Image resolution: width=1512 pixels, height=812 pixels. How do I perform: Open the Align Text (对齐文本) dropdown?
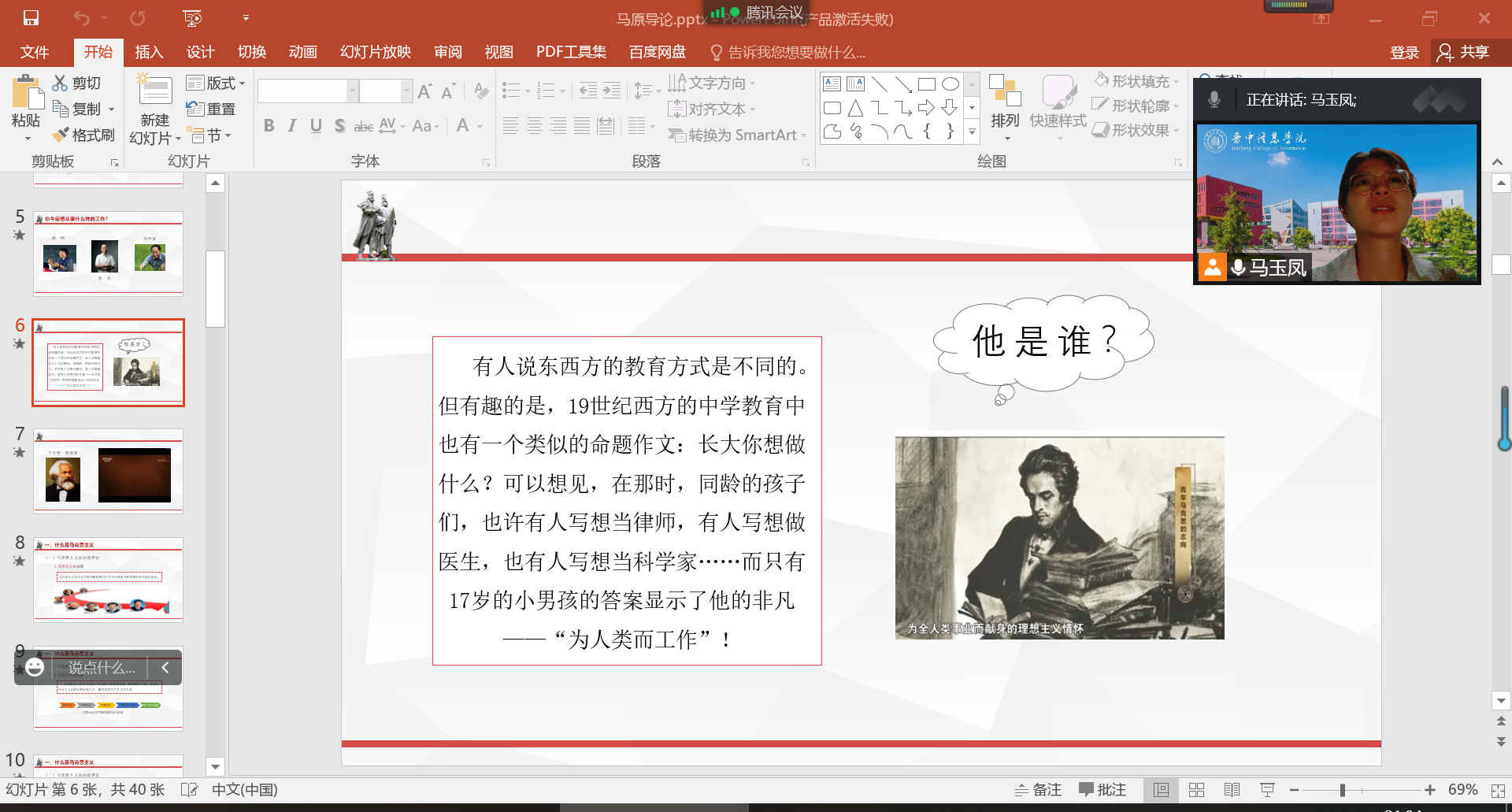pos(712,109)
